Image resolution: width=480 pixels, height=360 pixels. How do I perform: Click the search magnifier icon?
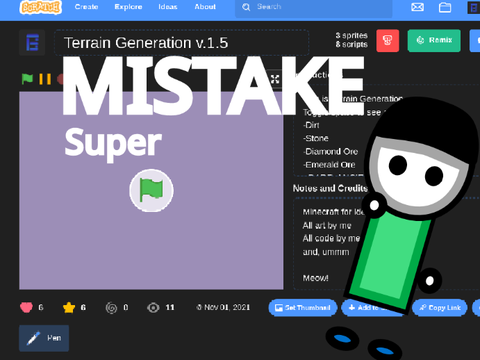[x=246, y=7]
